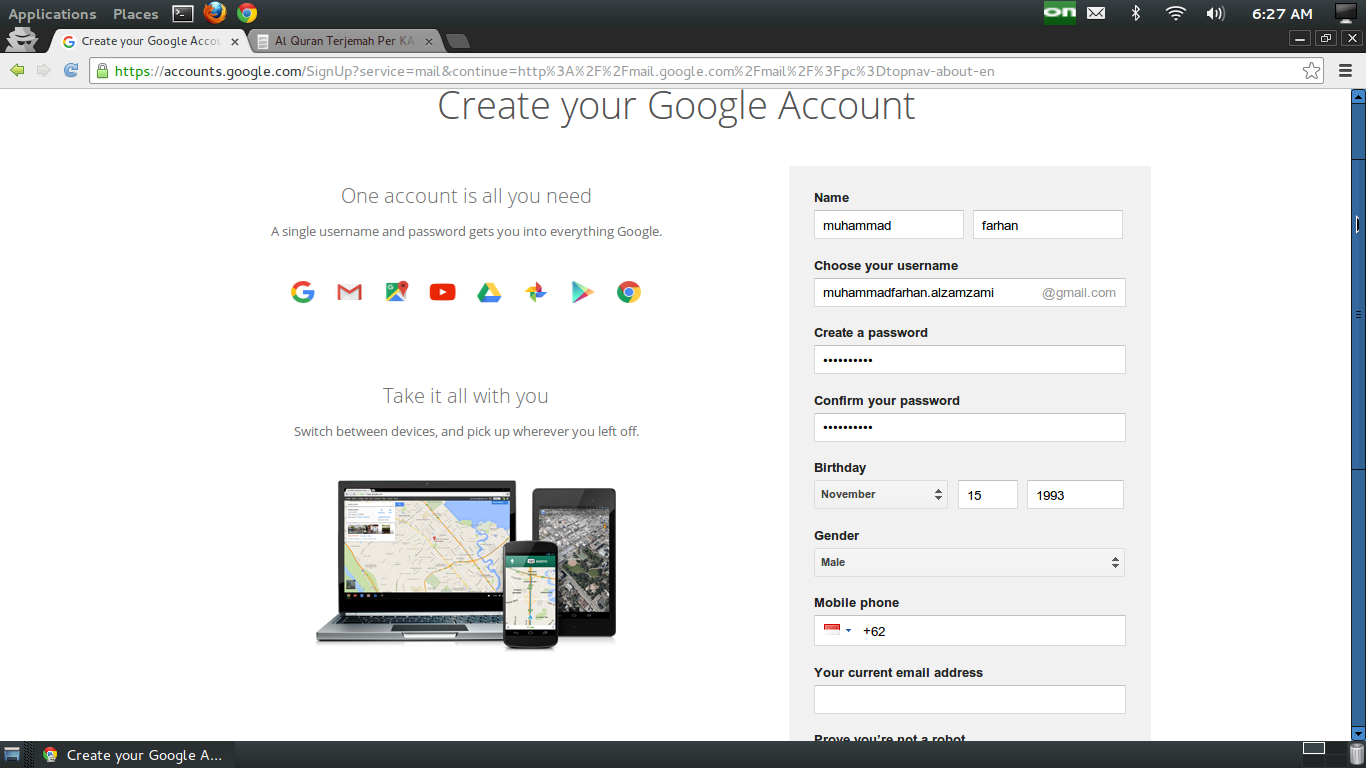The width and height of the screenshot is (1366, 768).
Task: Click the Google Maps icon
Action: [396, 292]
